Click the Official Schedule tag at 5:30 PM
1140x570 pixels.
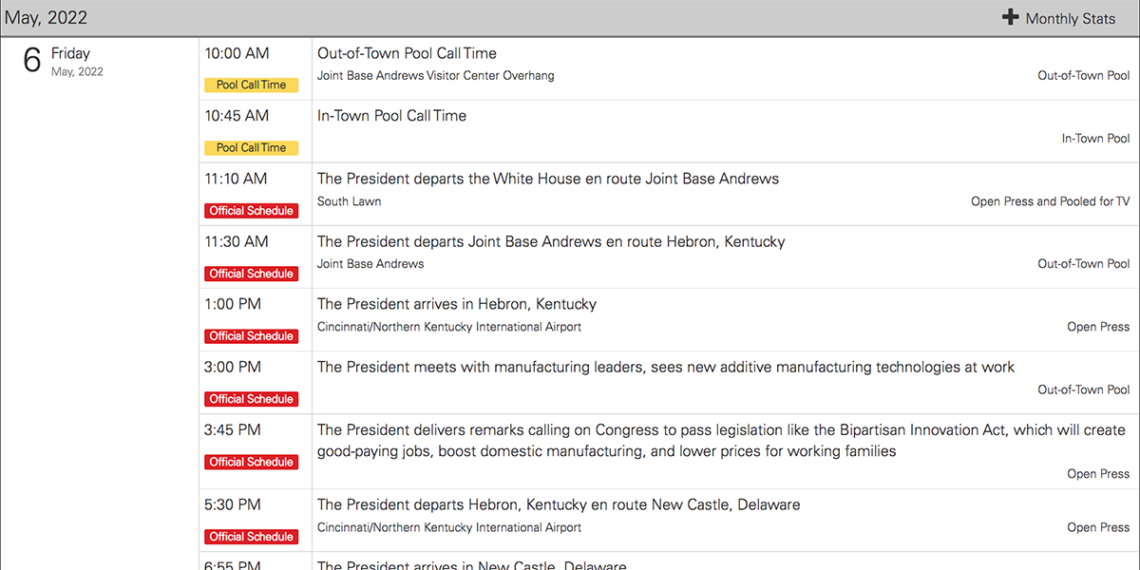click(x=252, y=537)
